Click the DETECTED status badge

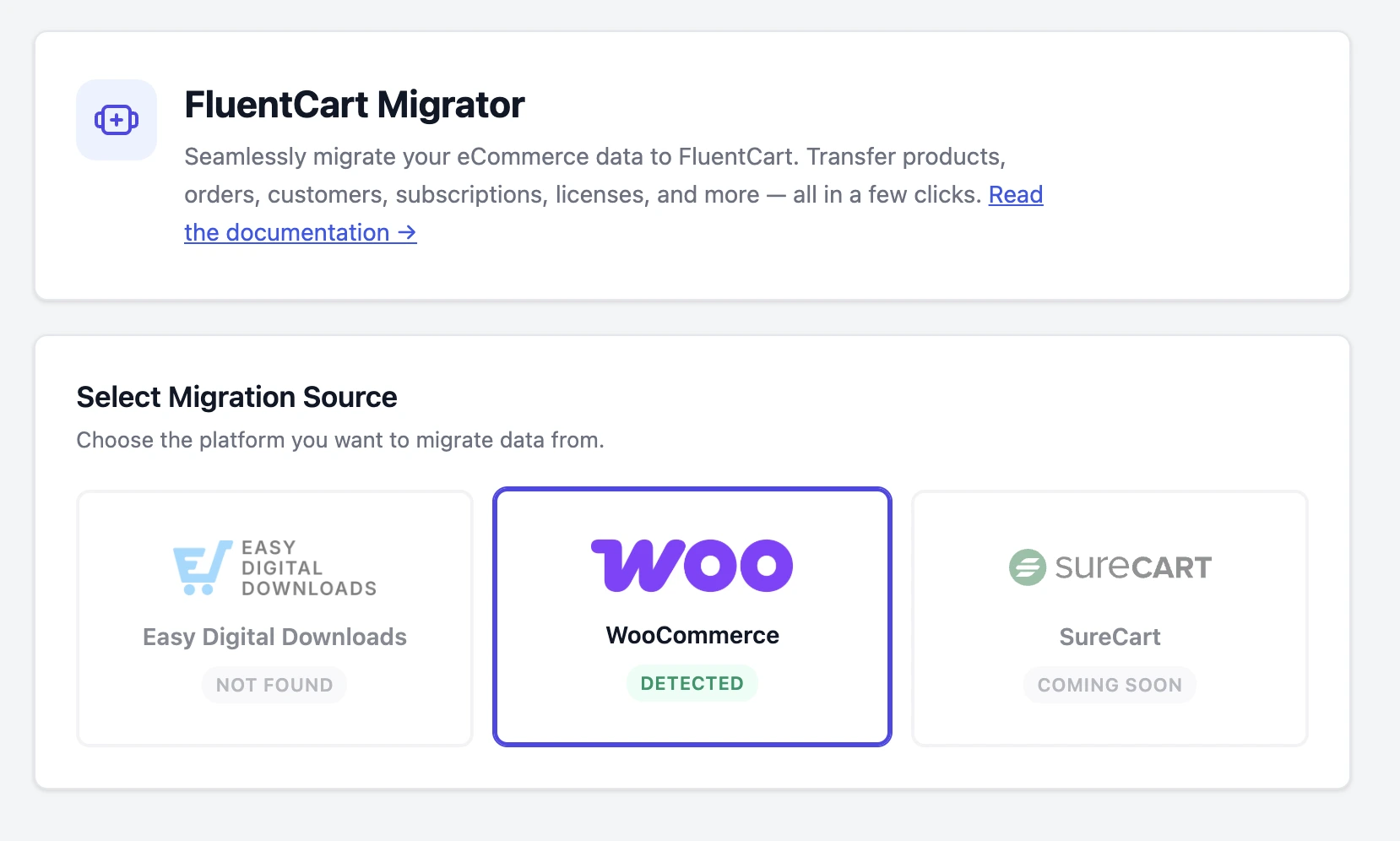[692, 683]
